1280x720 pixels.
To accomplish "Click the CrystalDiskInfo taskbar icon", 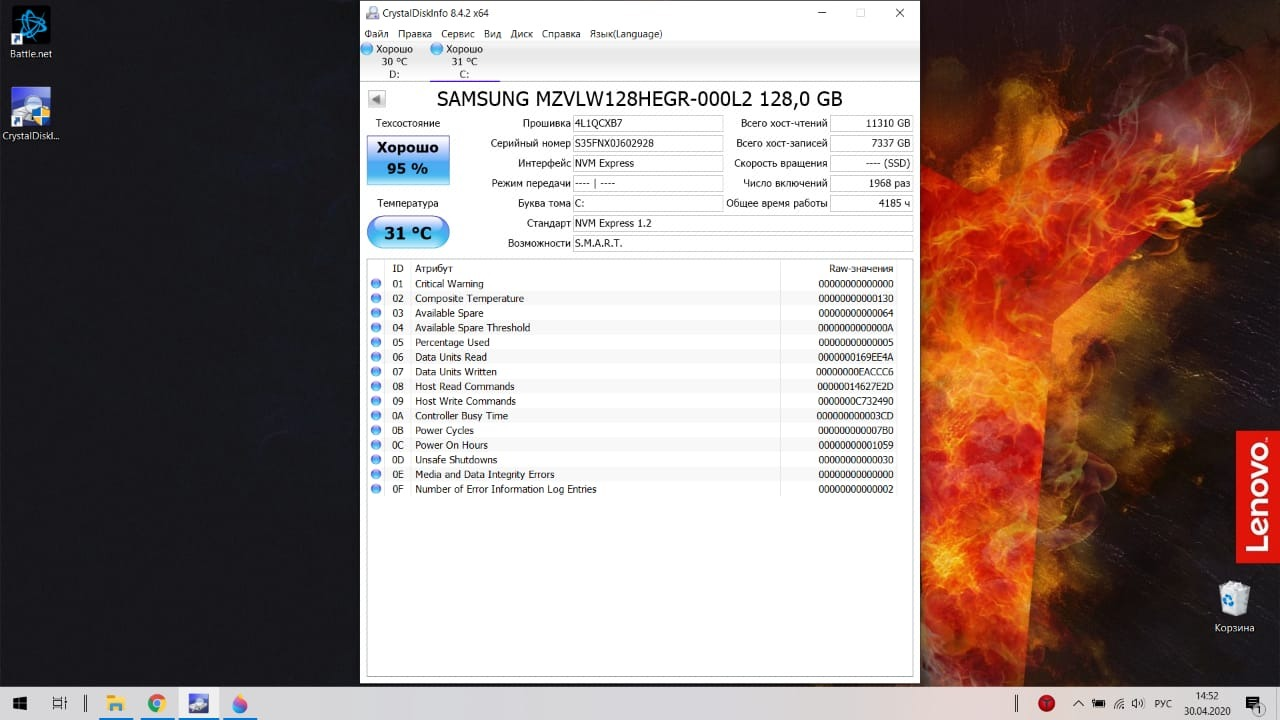I will point(198,703).
